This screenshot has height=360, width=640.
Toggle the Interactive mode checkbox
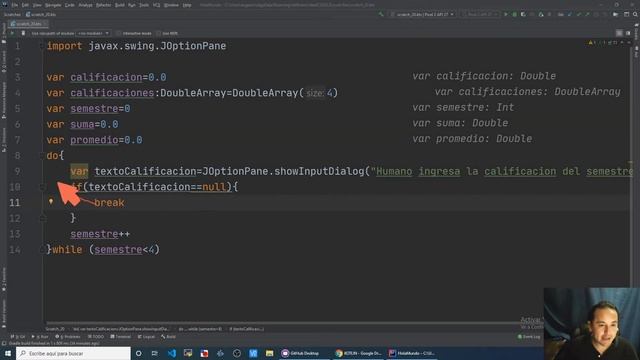[119, 33]
